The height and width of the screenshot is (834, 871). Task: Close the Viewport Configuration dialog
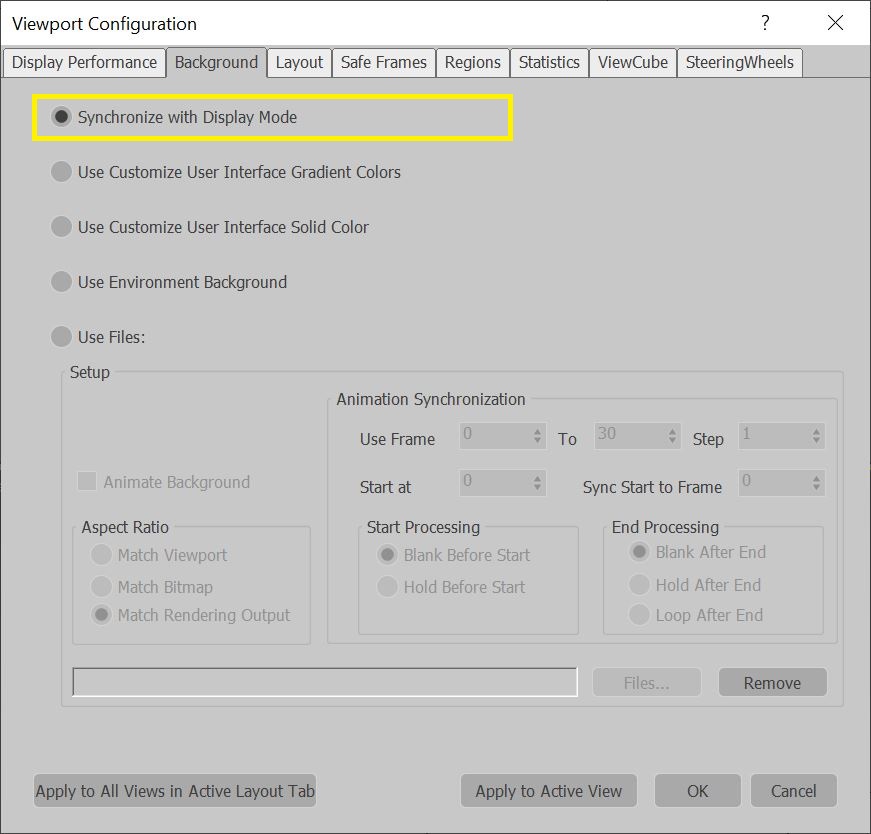[x=835, y=23]
